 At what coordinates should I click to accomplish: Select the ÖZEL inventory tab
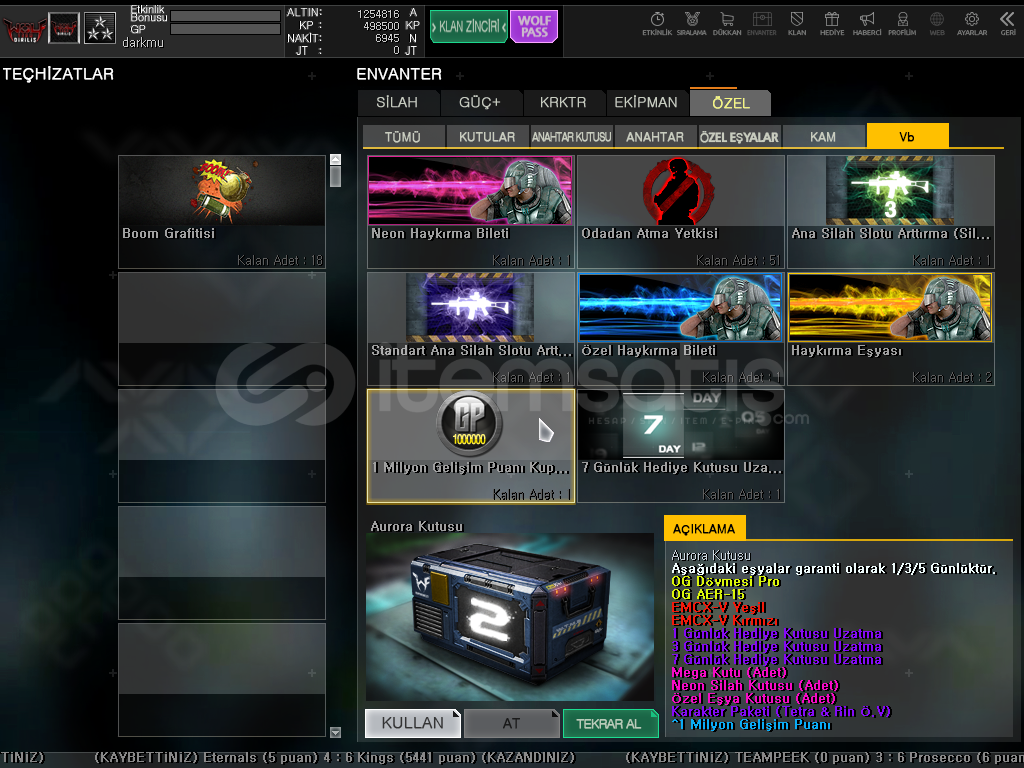(731, 103)
